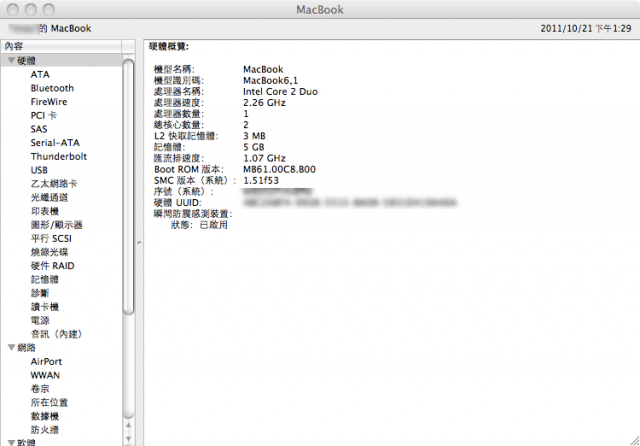Click the 5 GB memory value
The image size is (640, 446).
pyautogui.click(x=254, y=147)
